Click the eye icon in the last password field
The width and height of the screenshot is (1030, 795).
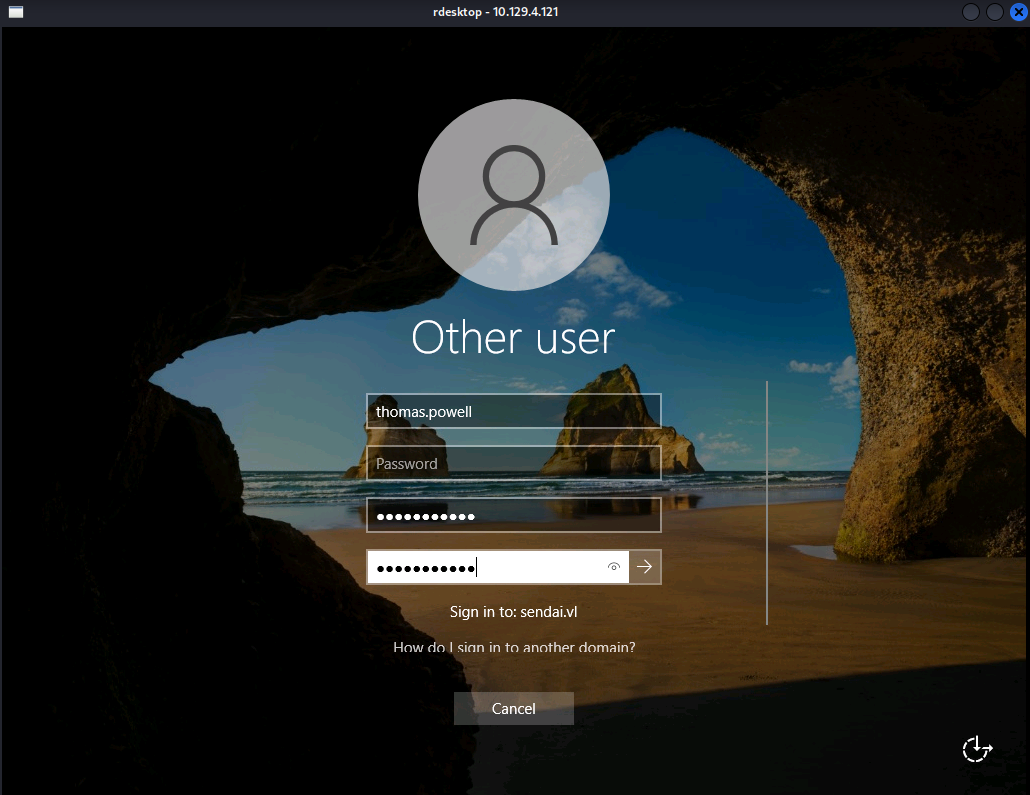613,567
